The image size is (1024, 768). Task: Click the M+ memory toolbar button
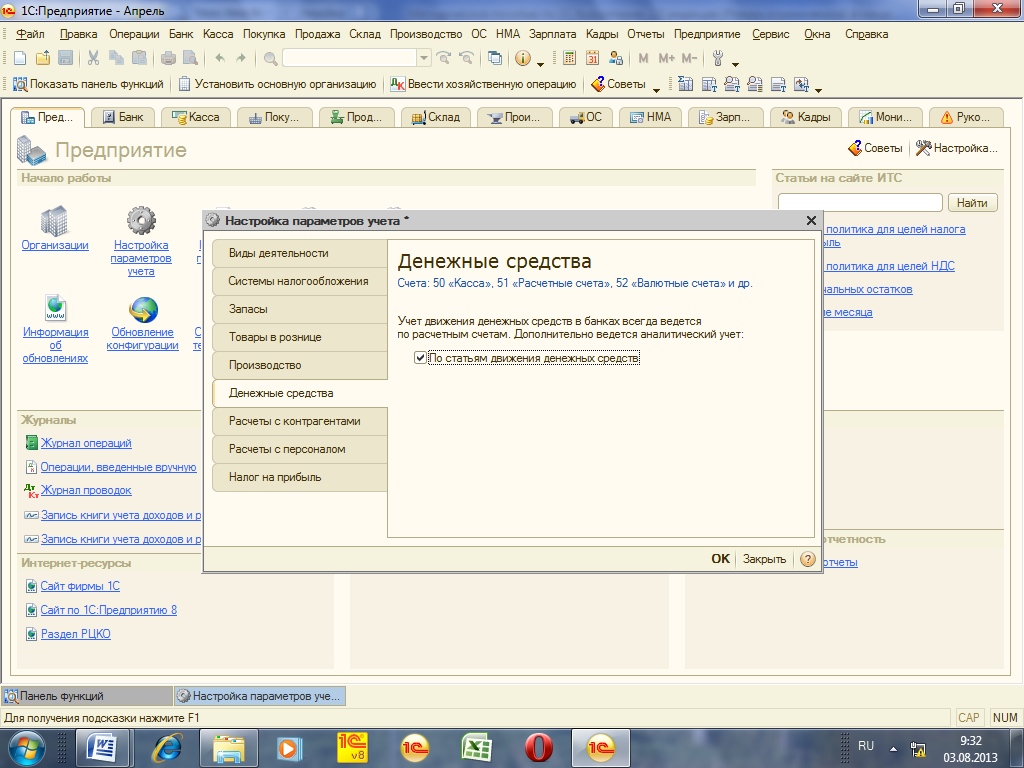(666, 58)
